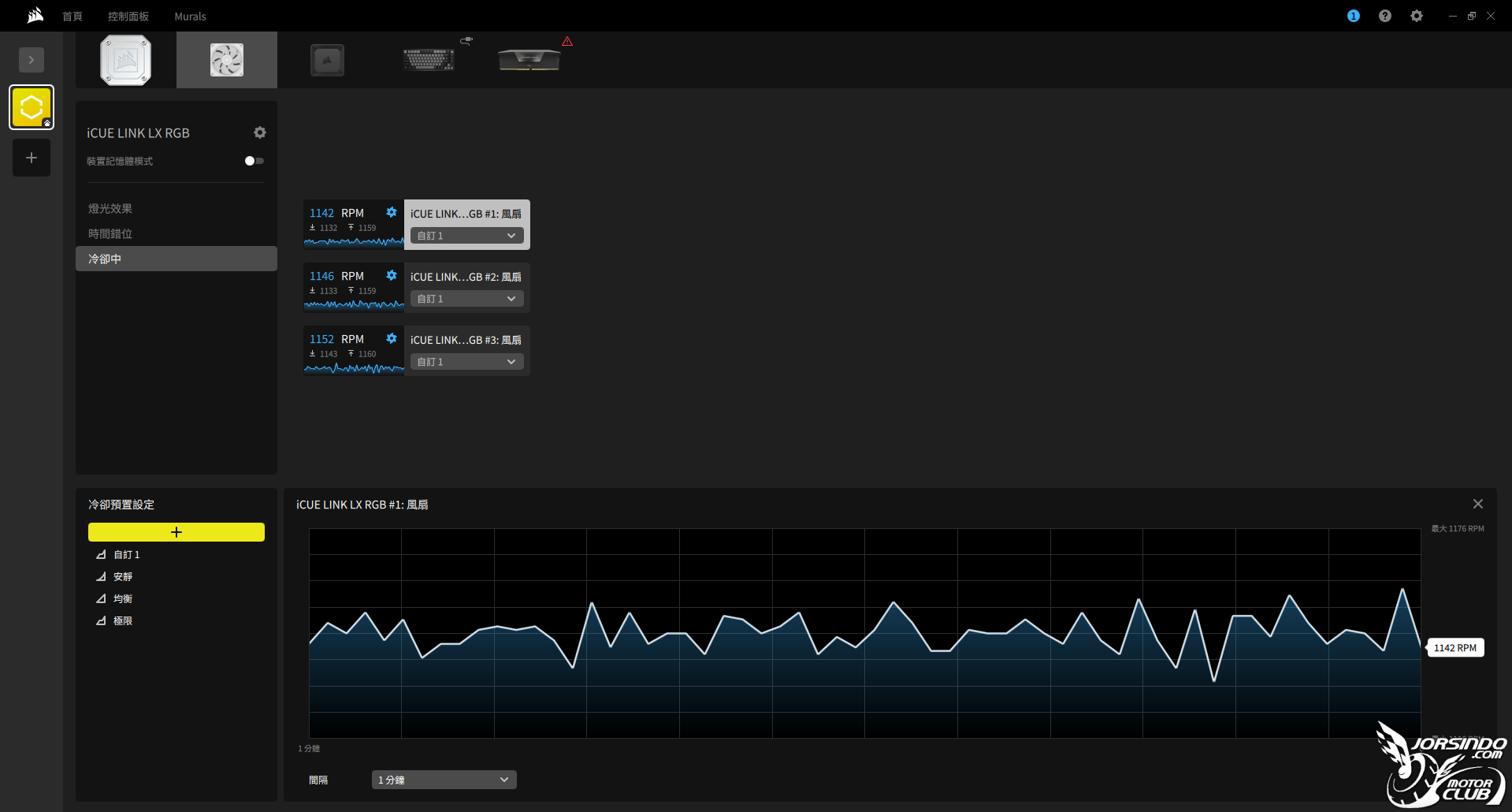Add a new cooling preset

(176, 532)
